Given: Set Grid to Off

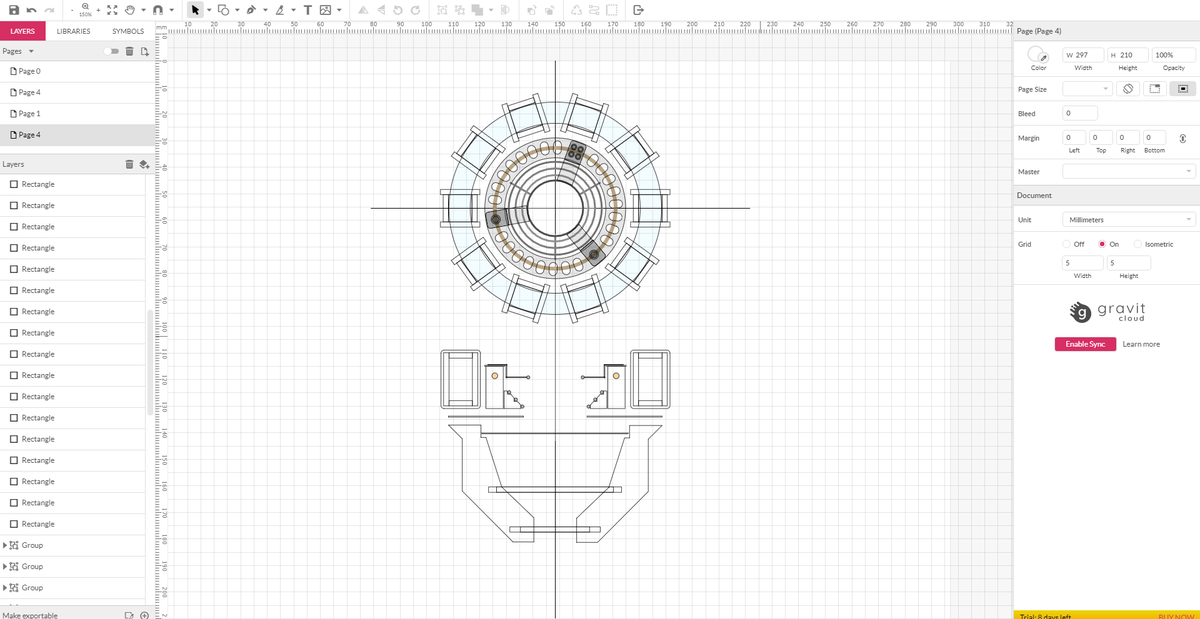Looking at the screenshot, I should [1067, 244].
